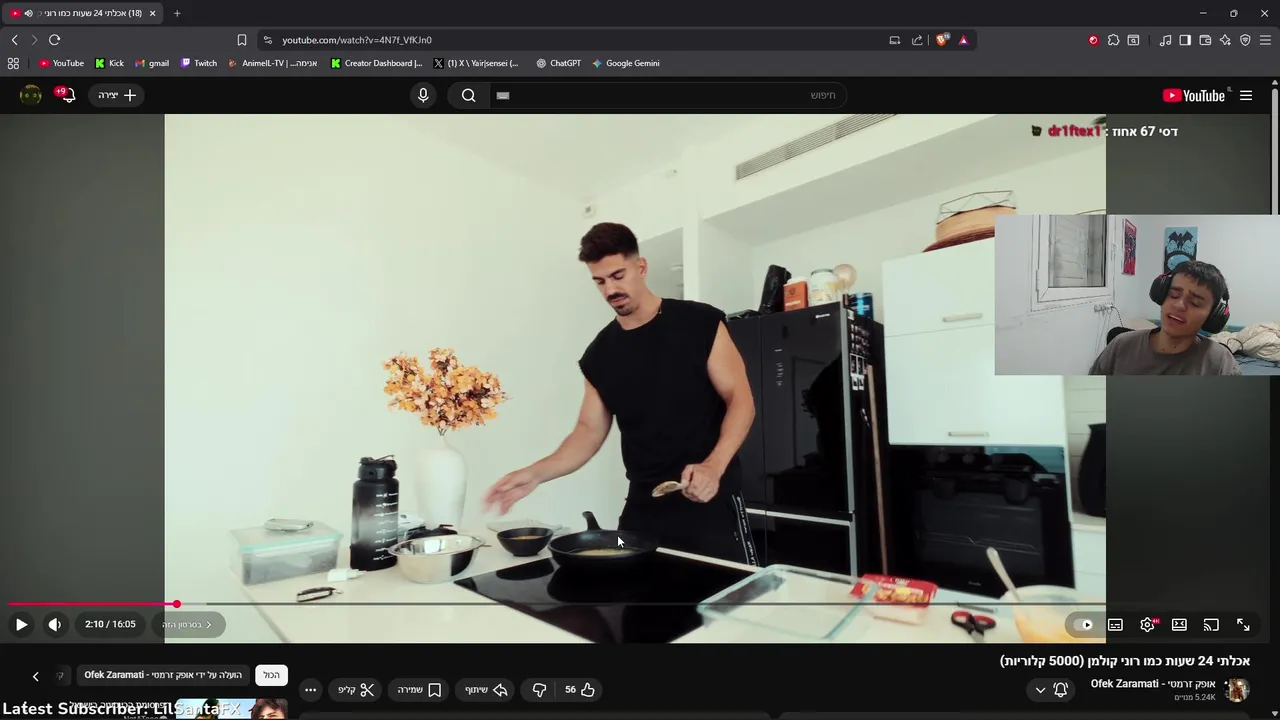Cast the video to a TV
Viewport: 1280px width, 720px height.
tap(1211, 625)
